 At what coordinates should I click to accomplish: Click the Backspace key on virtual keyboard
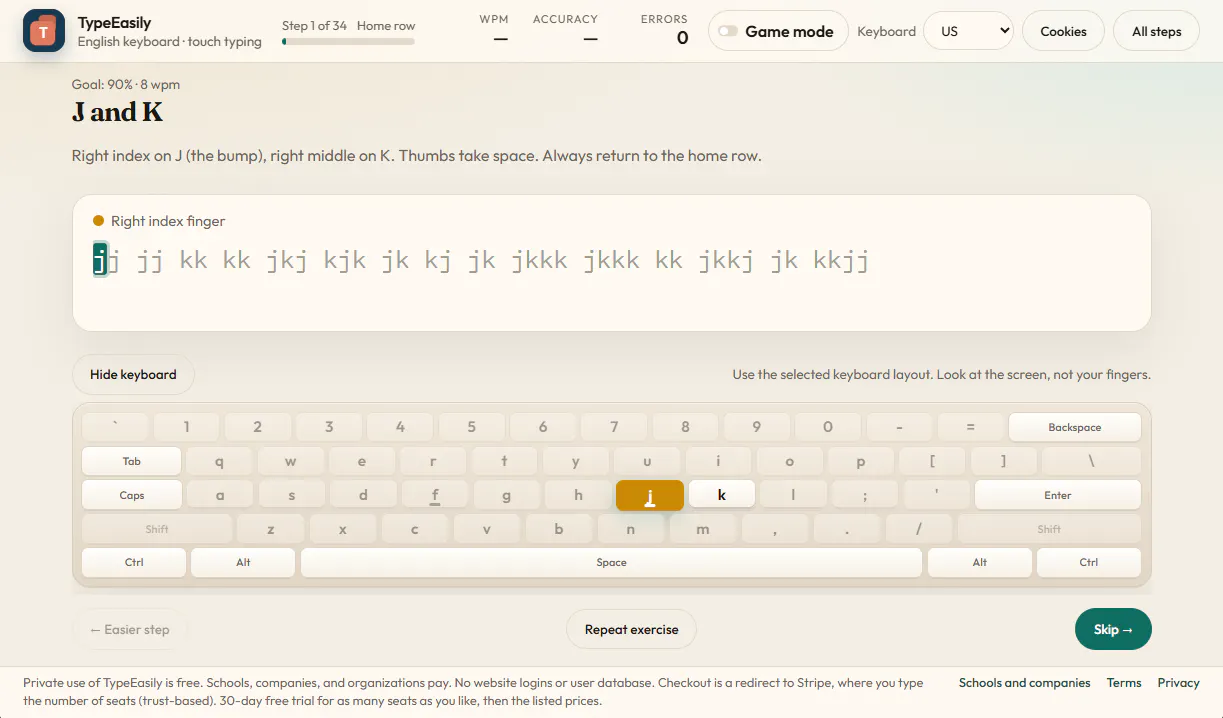coord(1075,427)
